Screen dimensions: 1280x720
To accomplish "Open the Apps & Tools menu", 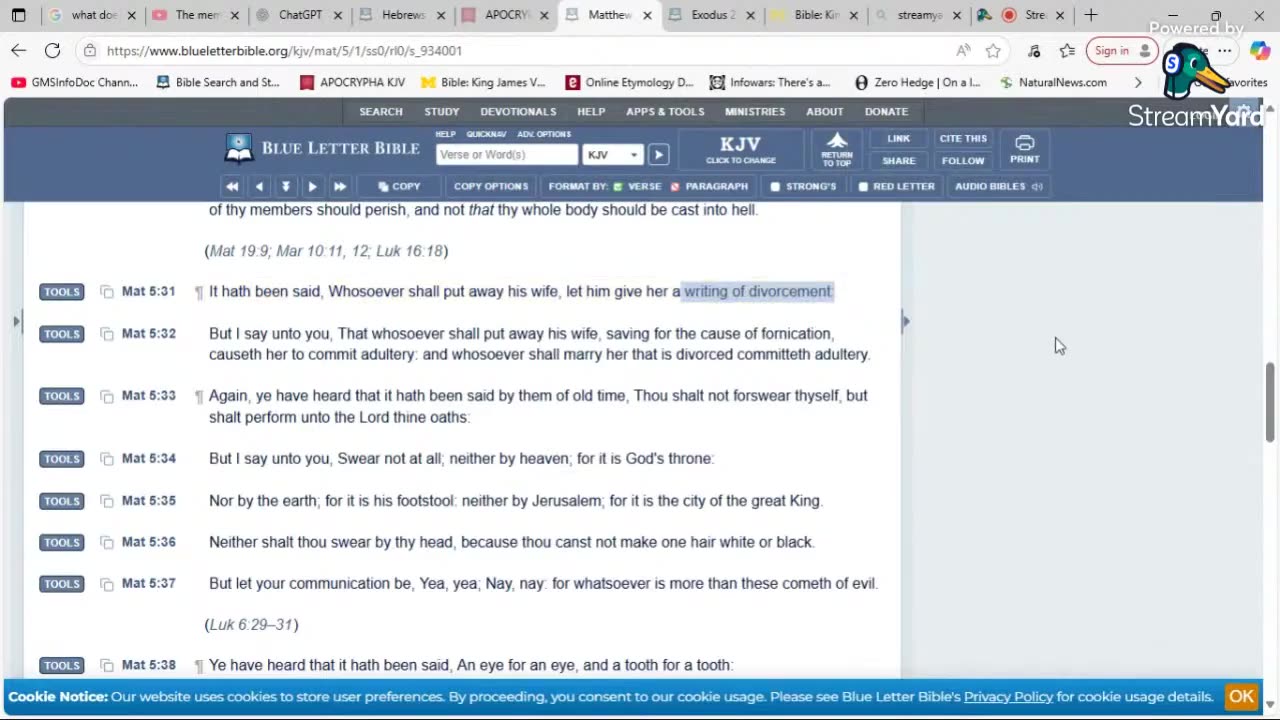I will point(665,111).
